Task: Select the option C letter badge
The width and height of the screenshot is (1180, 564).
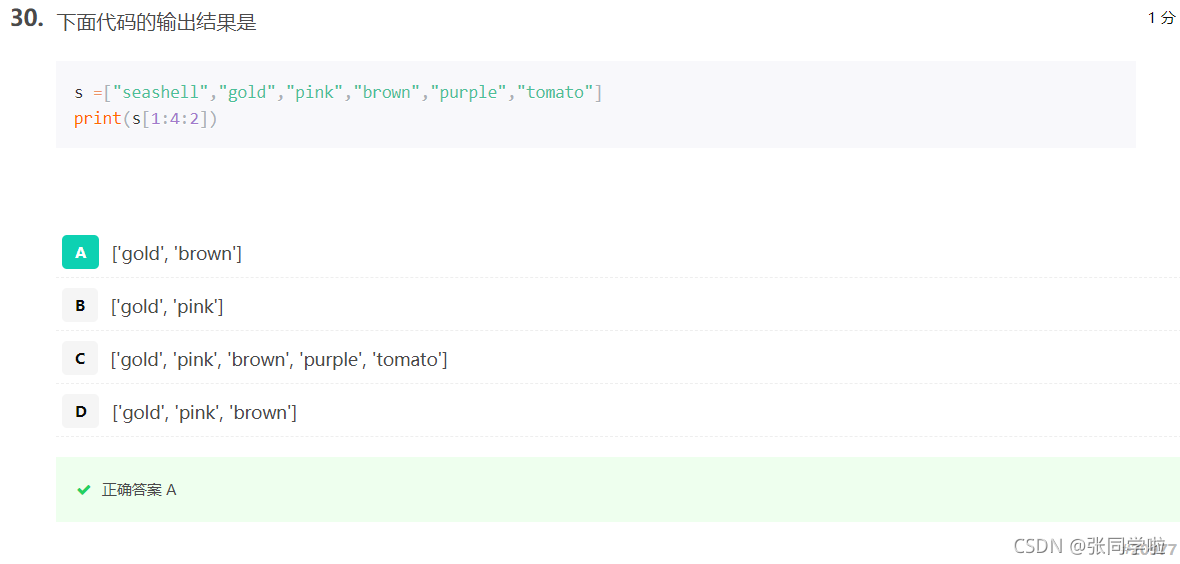Action: (x=80, y=358)
